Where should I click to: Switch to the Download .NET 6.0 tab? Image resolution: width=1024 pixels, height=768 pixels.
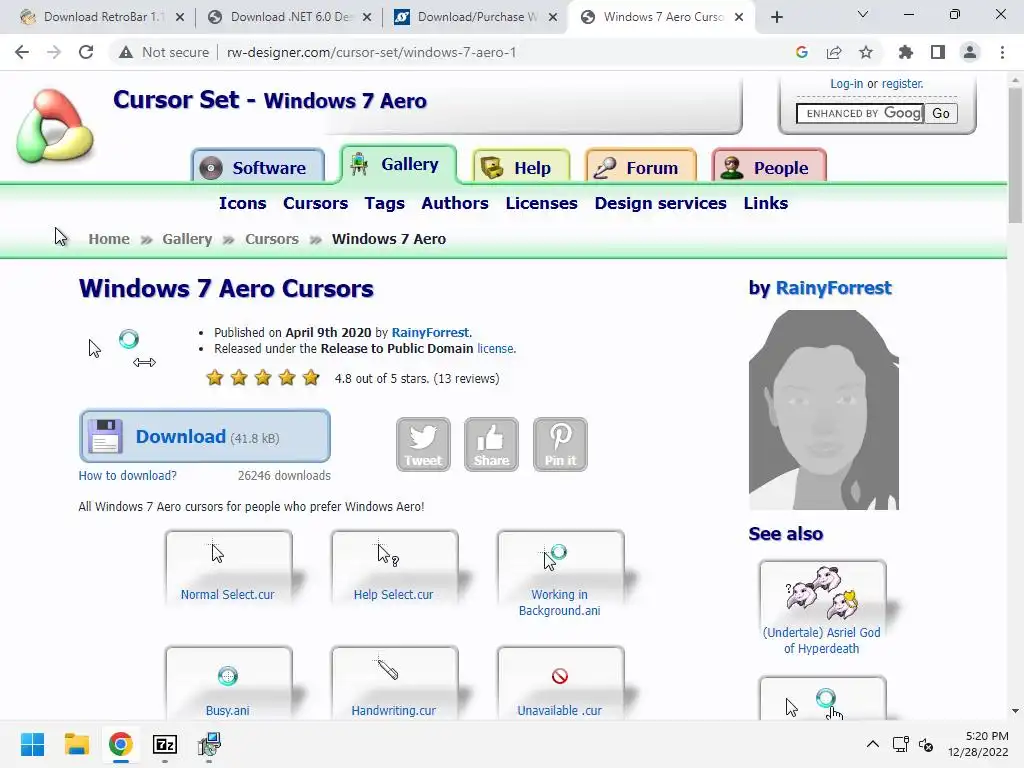(289, 17)
